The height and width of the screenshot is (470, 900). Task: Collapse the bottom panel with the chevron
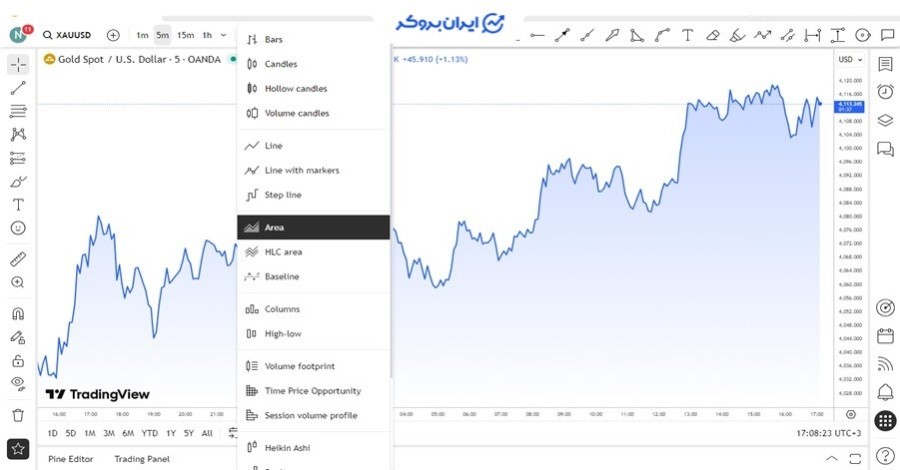pos(831,458)
